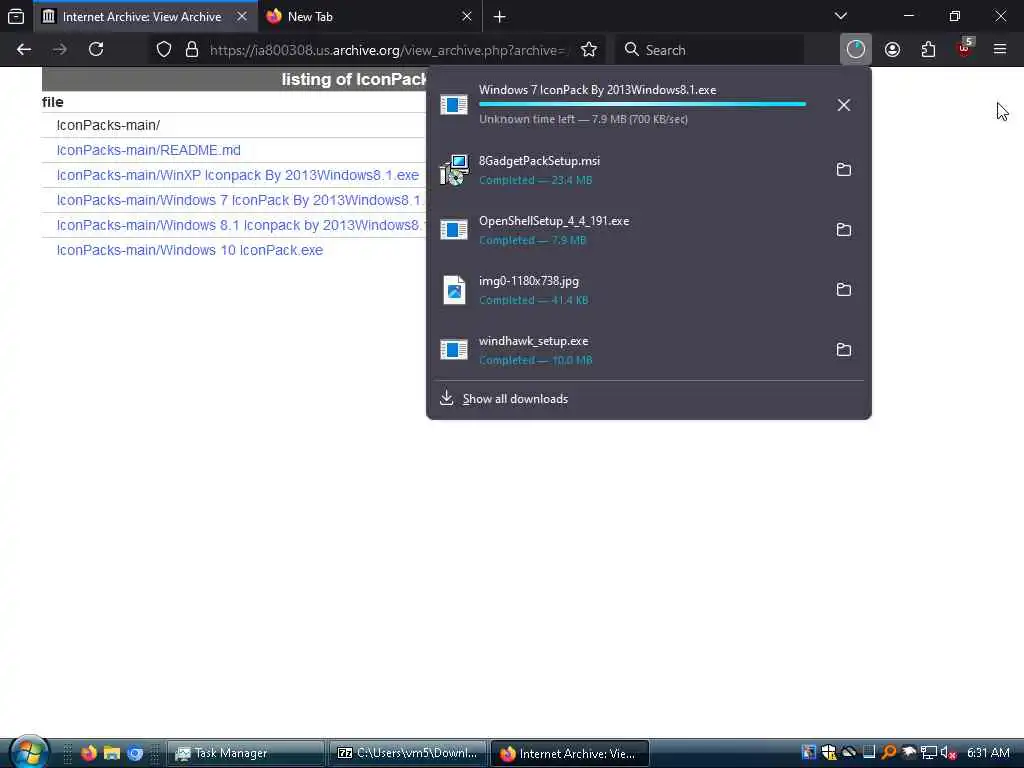Switch to Task Manager on the taskbar
The image size is (1024, 768).
coord(246,753)
